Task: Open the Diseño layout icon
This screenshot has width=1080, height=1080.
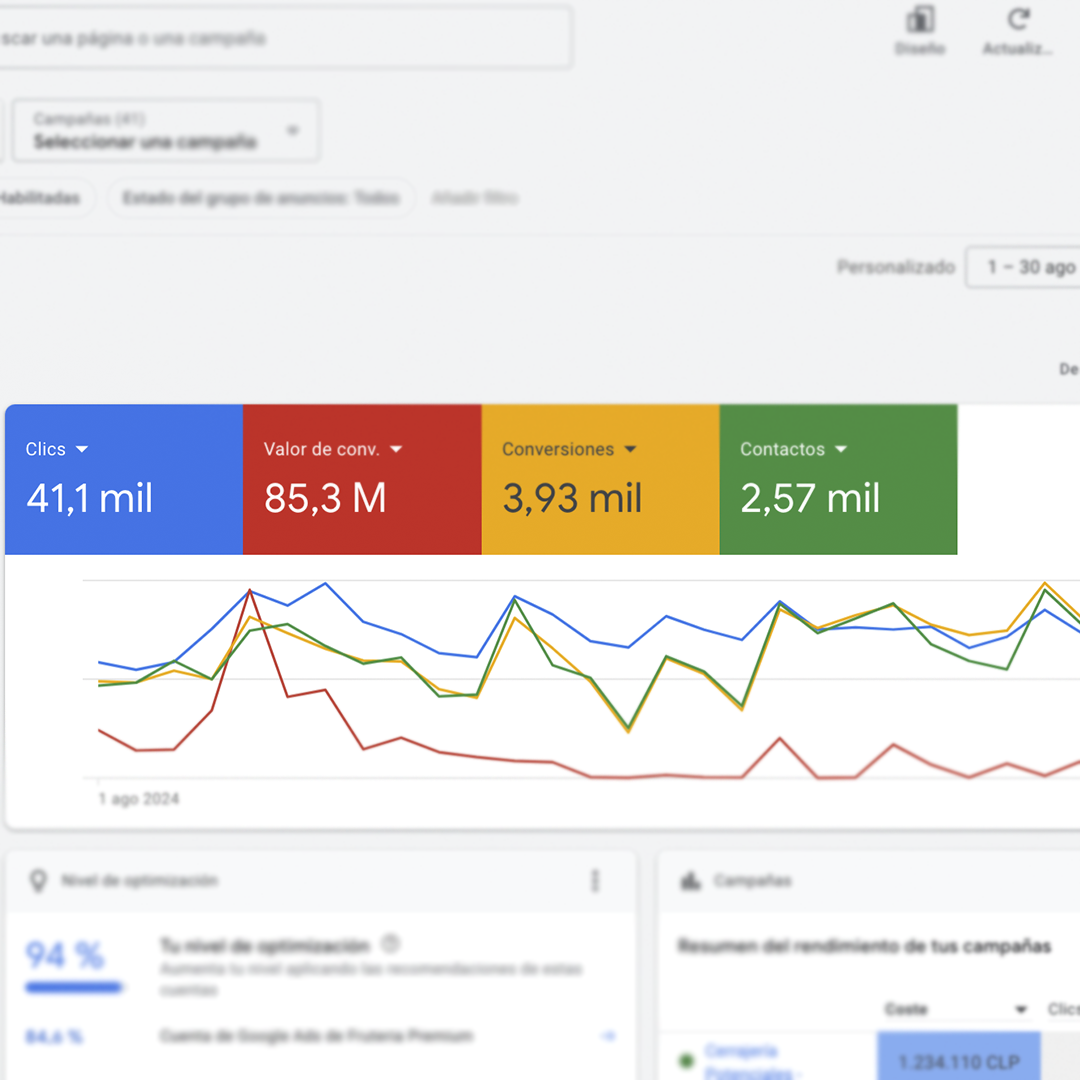Action: 920,20
